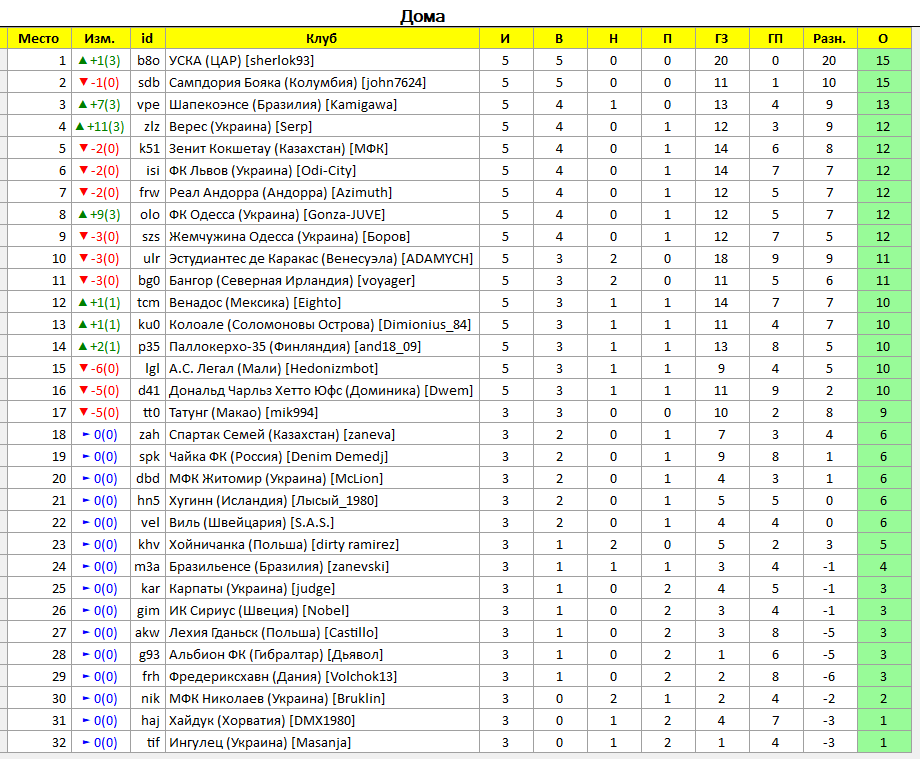
Task: Click the 'Место' column header
Action: click(x=39, y=39)
